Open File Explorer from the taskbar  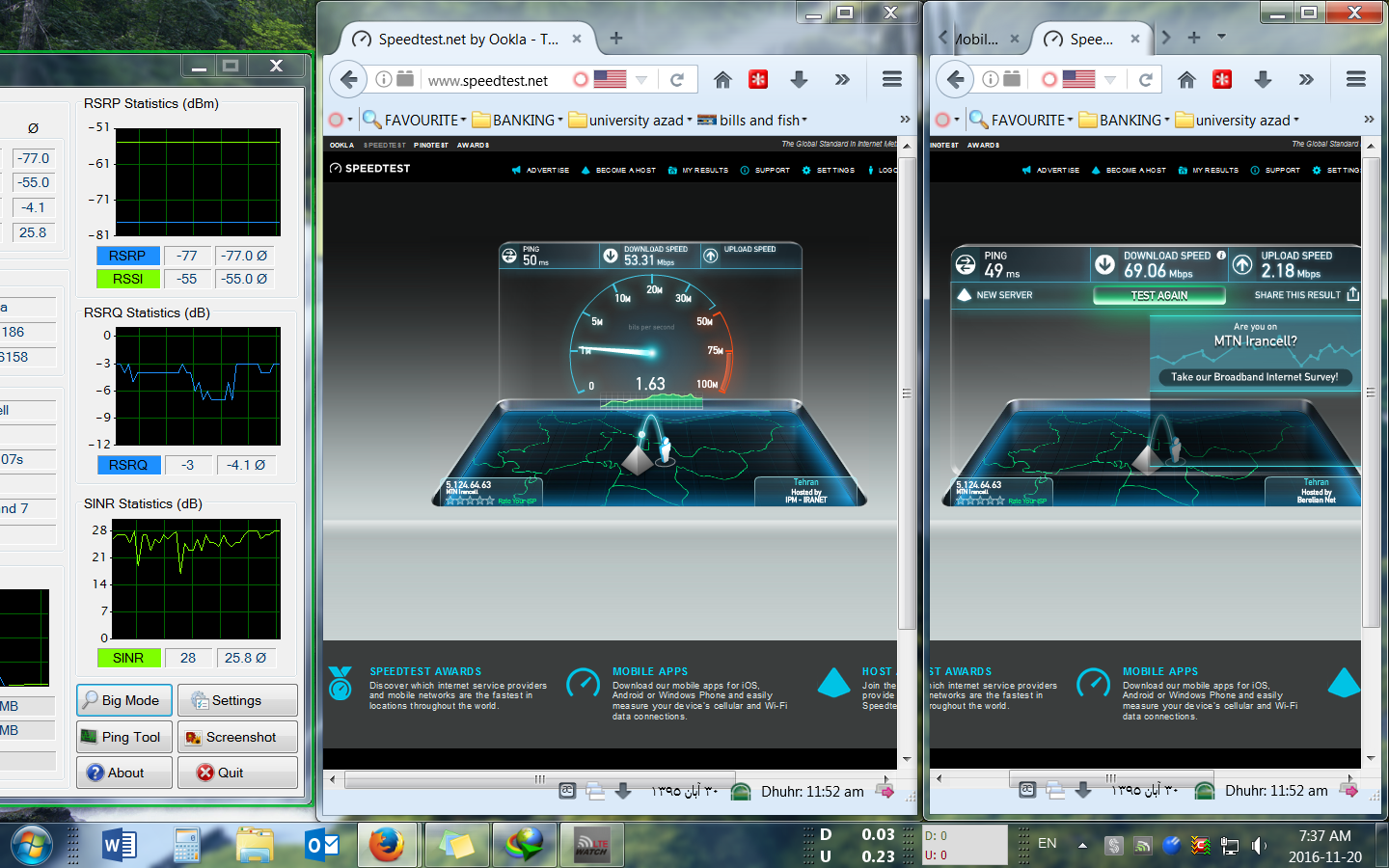click(x=255, y=846)
